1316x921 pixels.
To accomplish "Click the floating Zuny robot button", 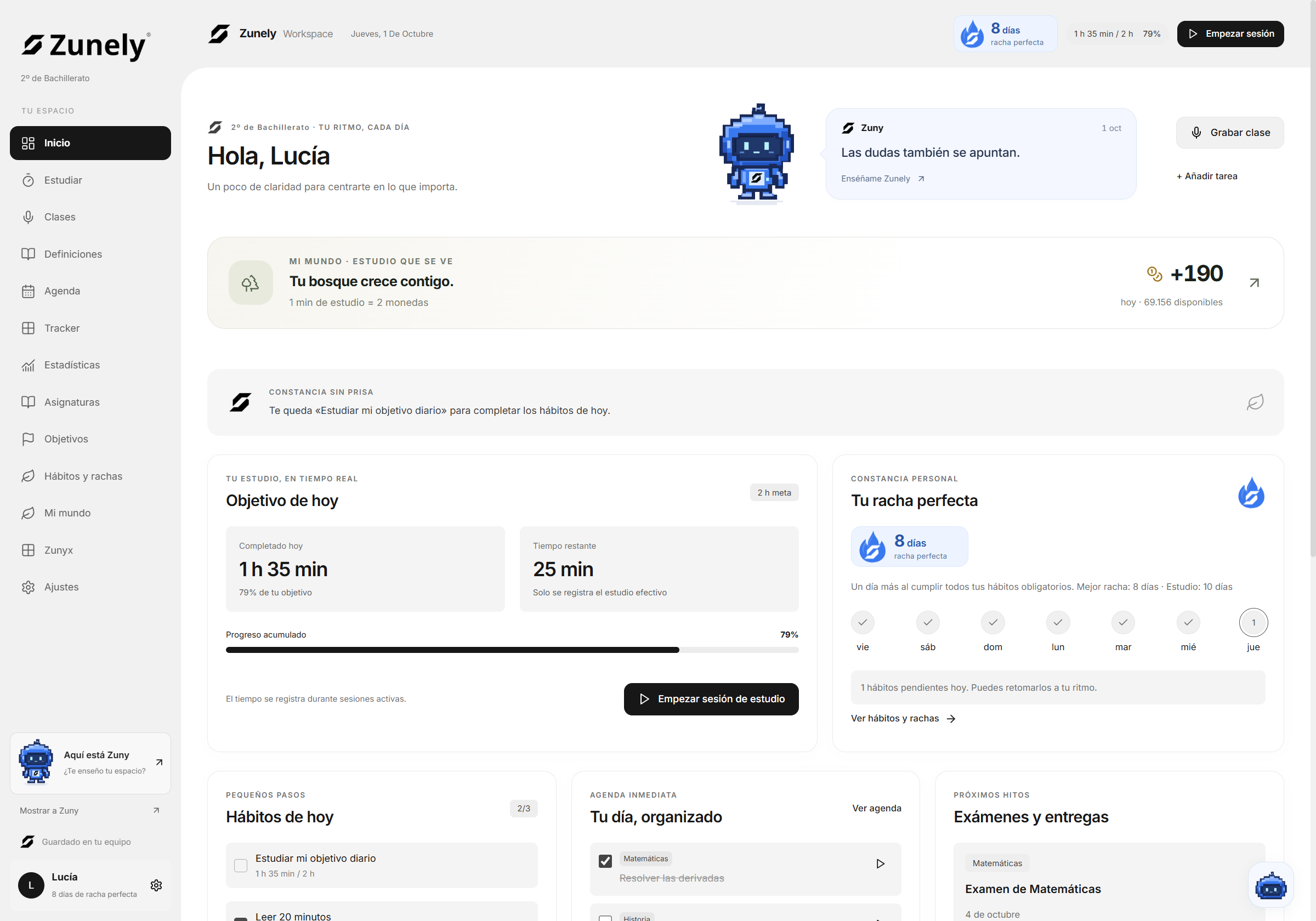I will (1270, 885).
